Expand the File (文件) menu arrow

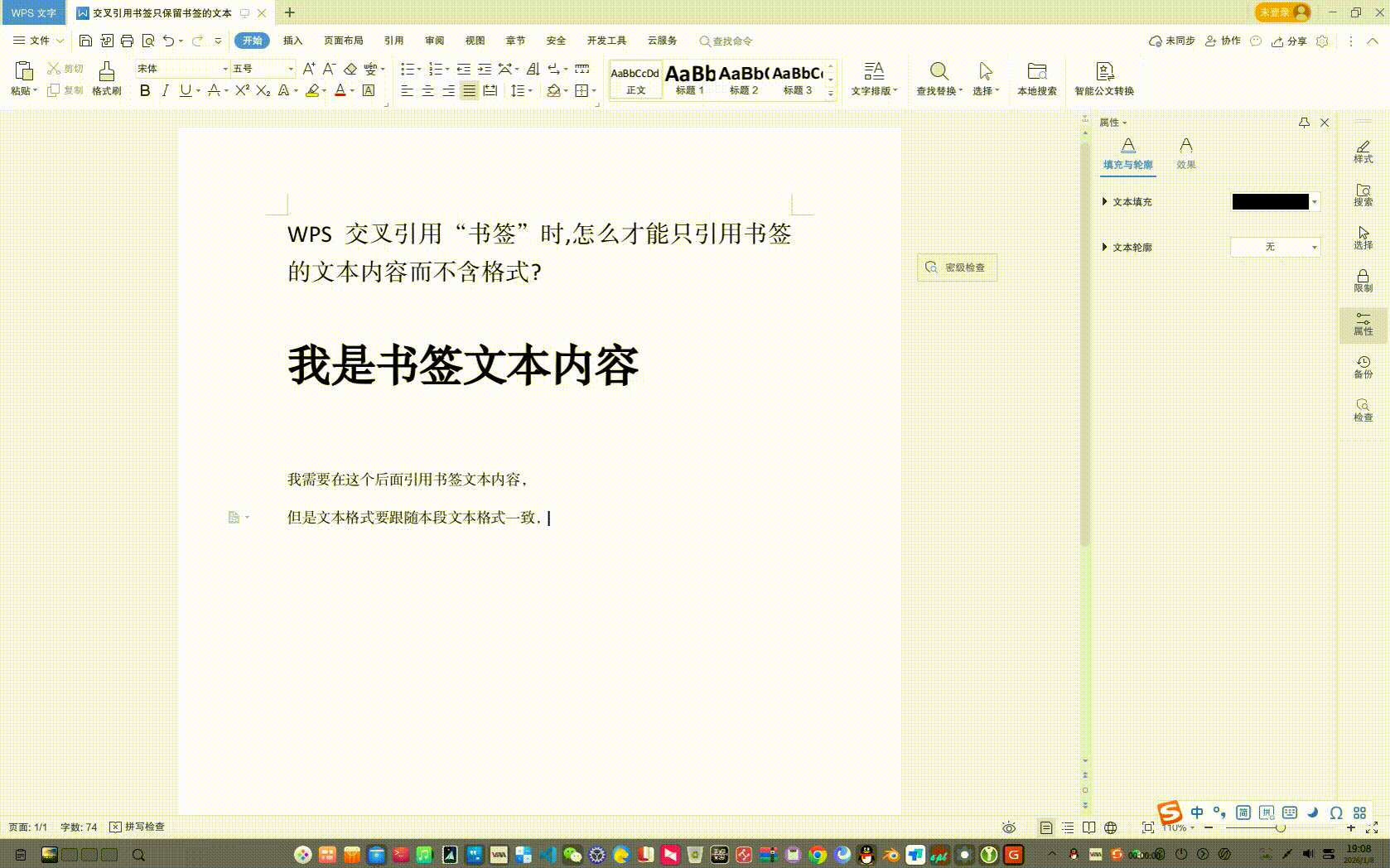point(60,41)
